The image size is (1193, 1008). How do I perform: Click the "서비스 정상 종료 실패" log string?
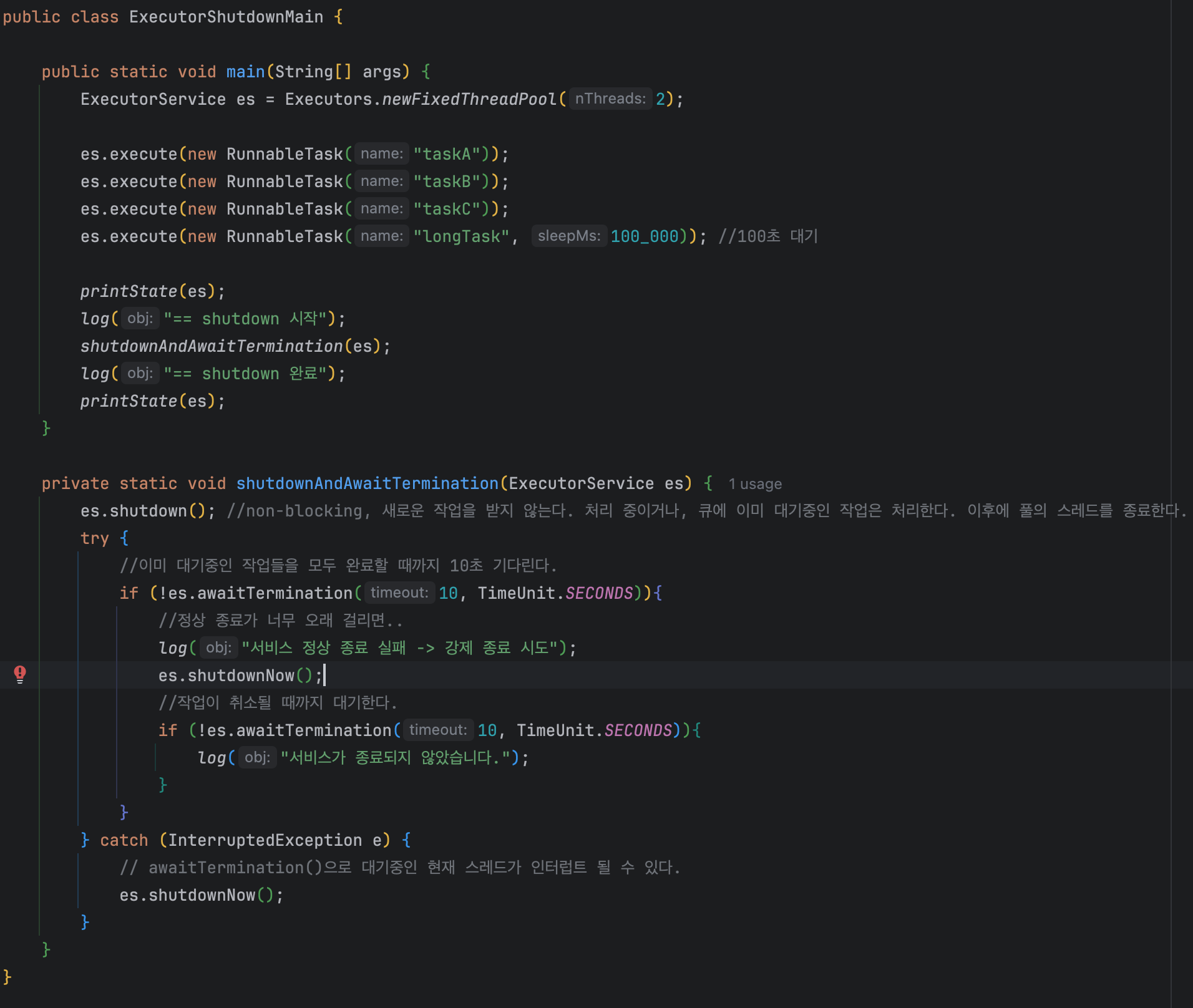coord(400,648)
